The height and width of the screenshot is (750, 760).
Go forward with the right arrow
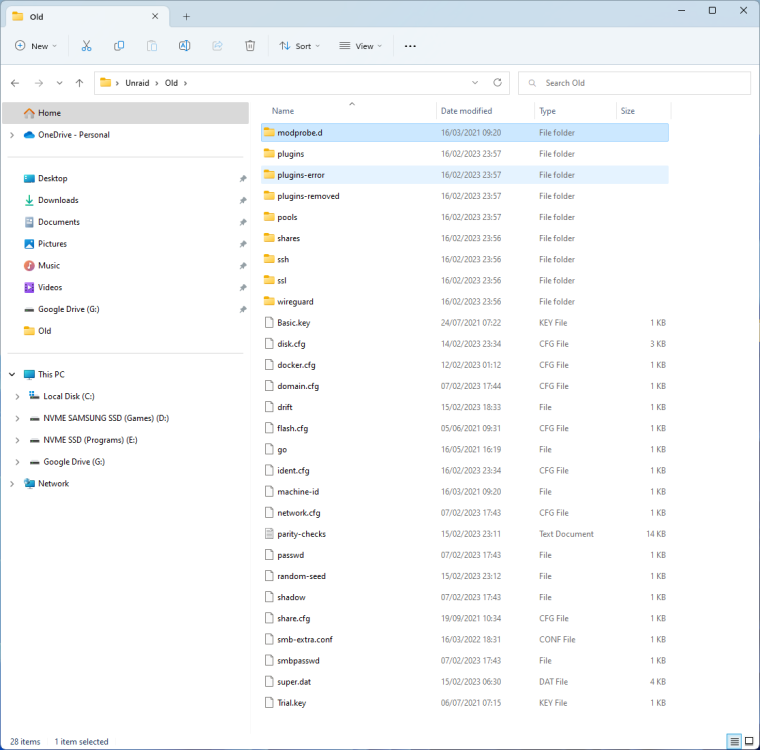pyautogui.click(x=39, y=83)
